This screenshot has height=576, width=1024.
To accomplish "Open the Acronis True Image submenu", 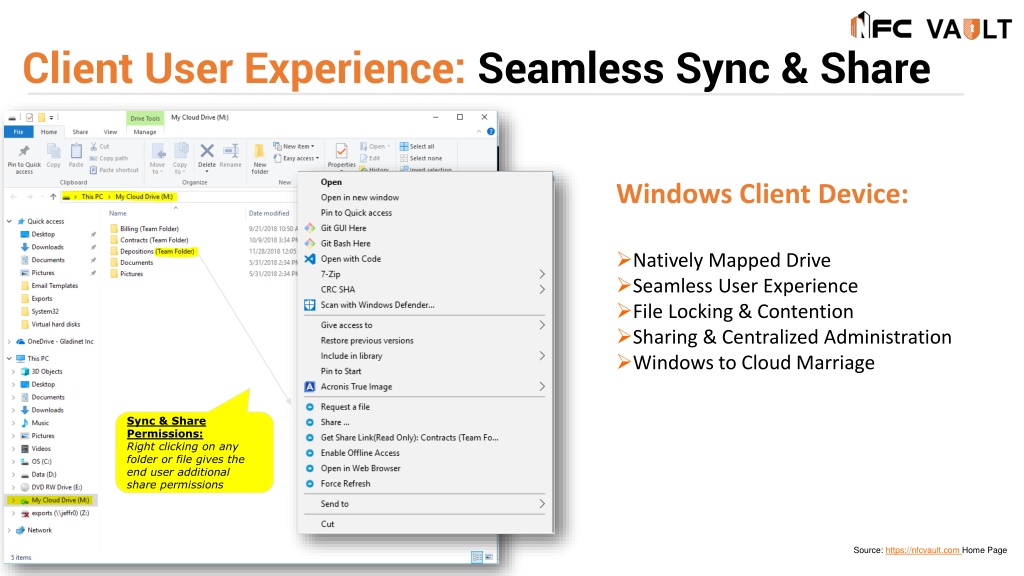I will [x=424, y=387].
